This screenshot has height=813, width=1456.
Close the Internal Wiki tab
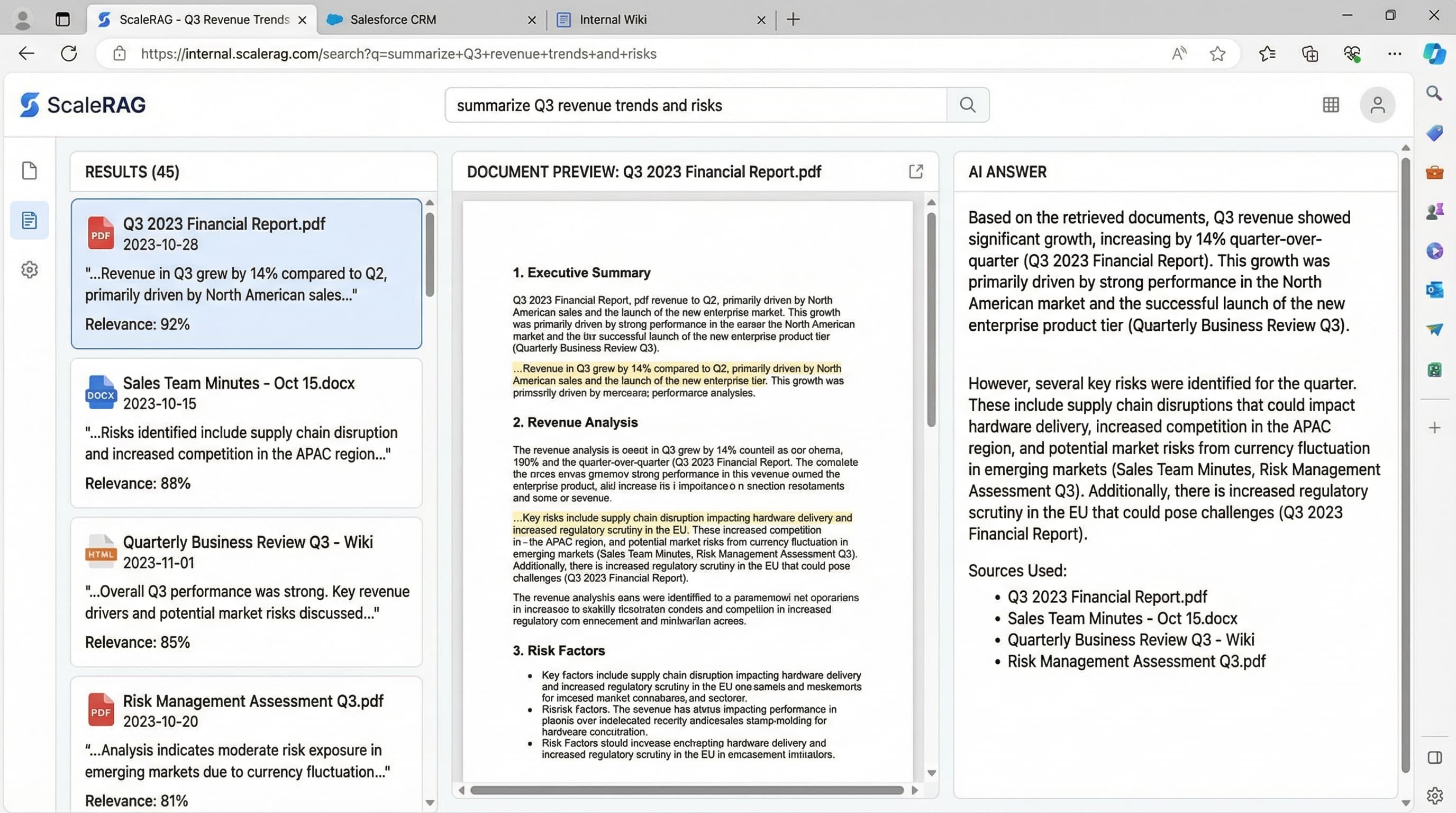(x=761, y=20)
